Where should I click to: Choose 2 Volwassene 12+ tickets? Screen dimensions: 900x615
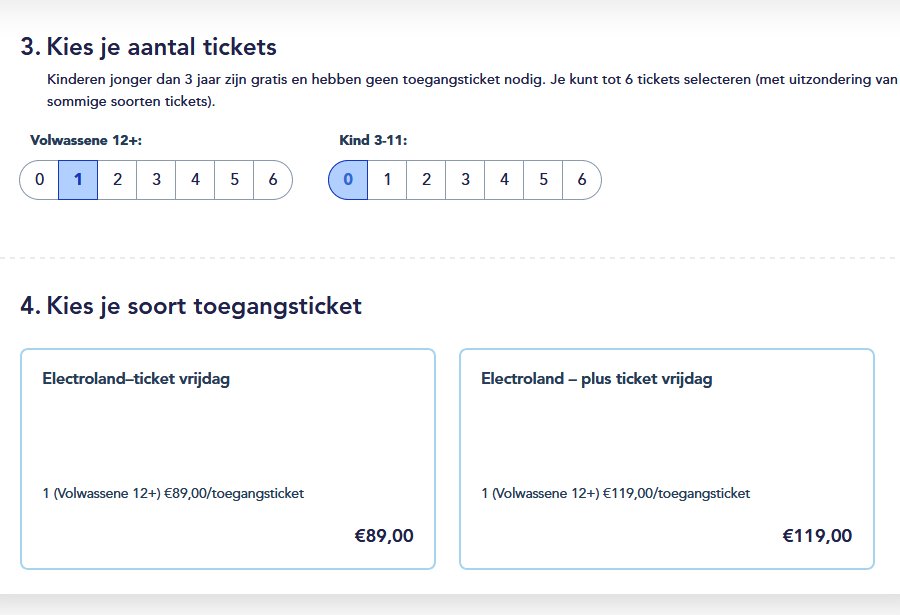tap(117, 180)
